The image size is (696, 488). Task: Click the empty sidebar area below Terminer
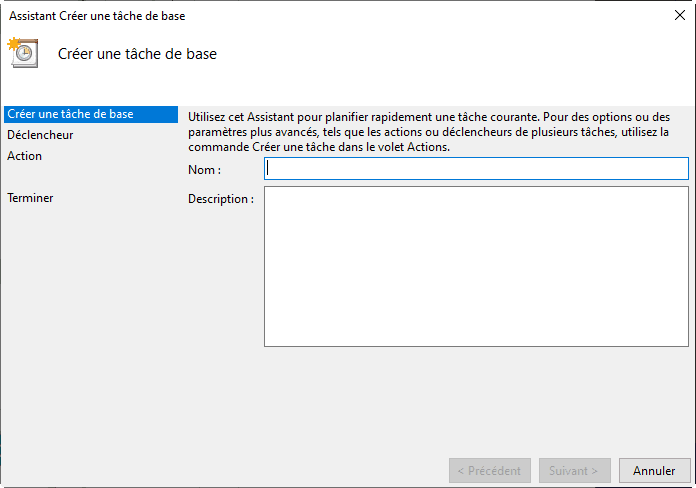[80, 320]
